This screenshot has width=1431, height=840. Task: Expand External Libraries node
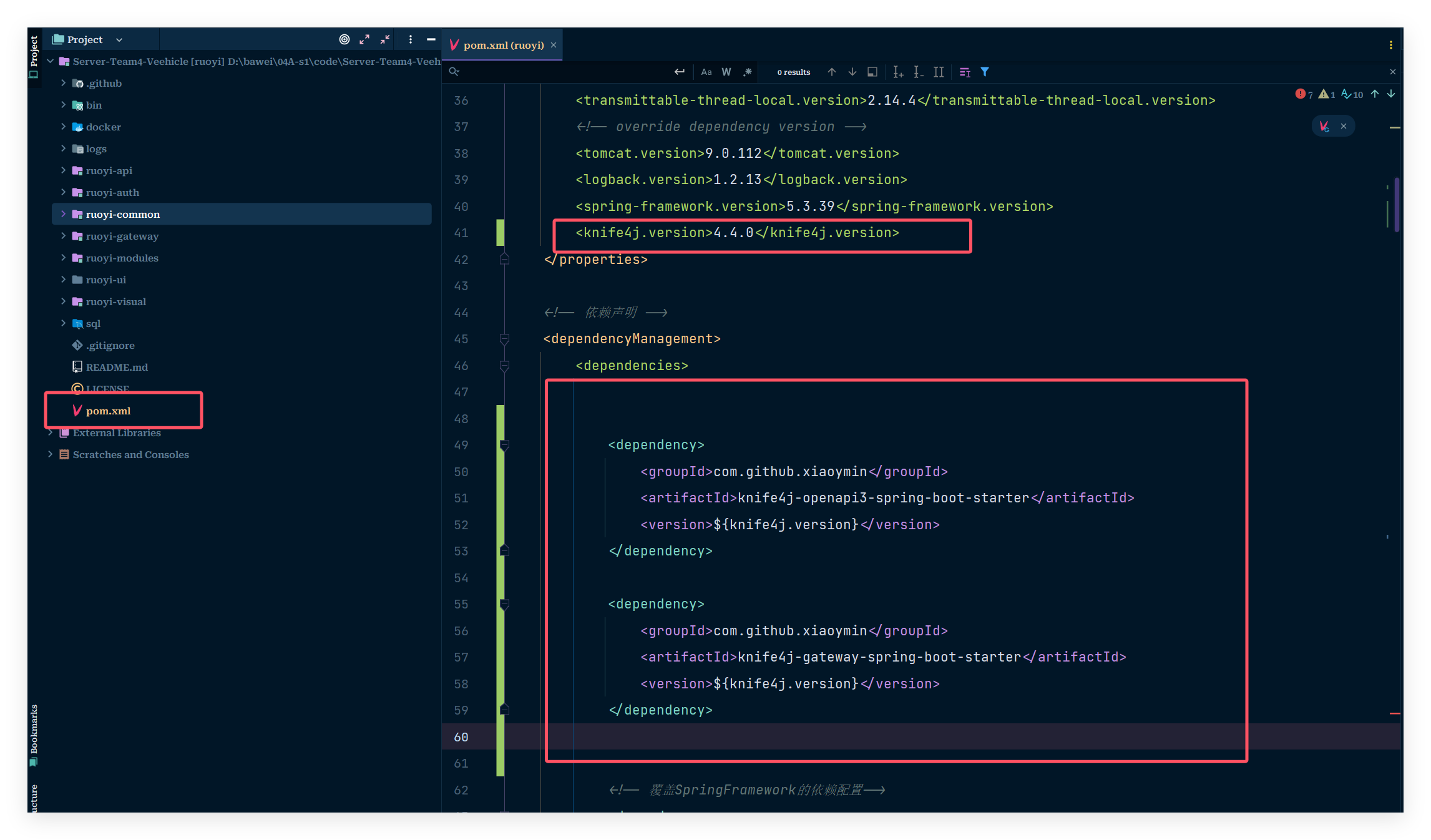(51, 432)
